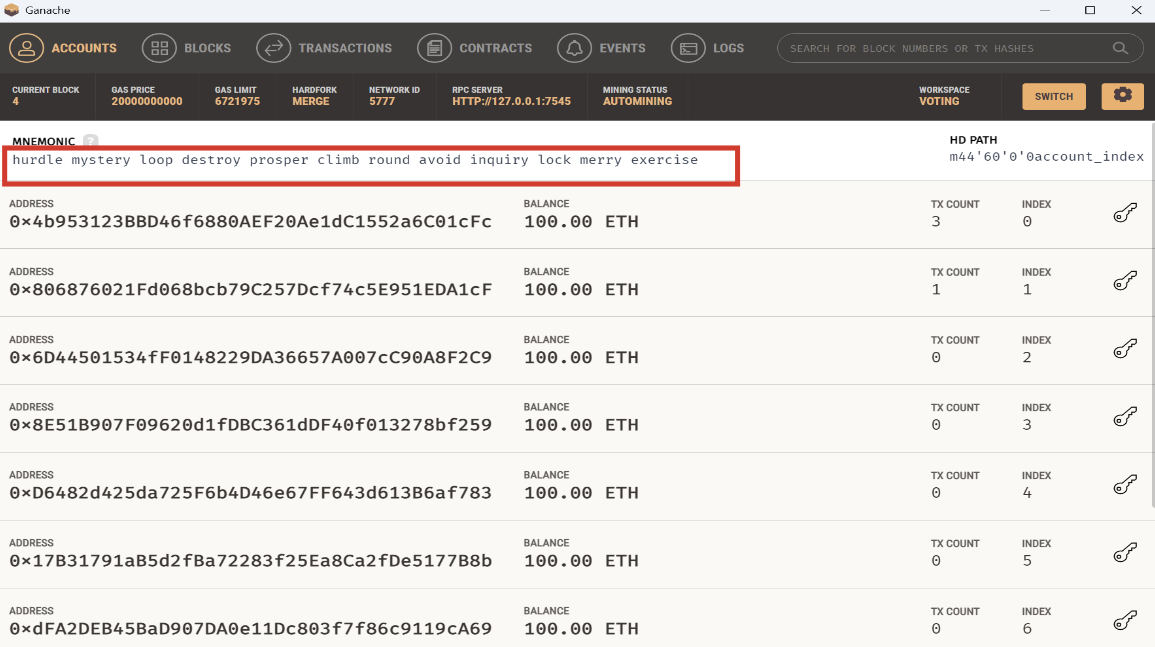This screenshot has width=1155, height=647.
Task: Click the gas price value 20000000000
Action: tap(147, 102)
